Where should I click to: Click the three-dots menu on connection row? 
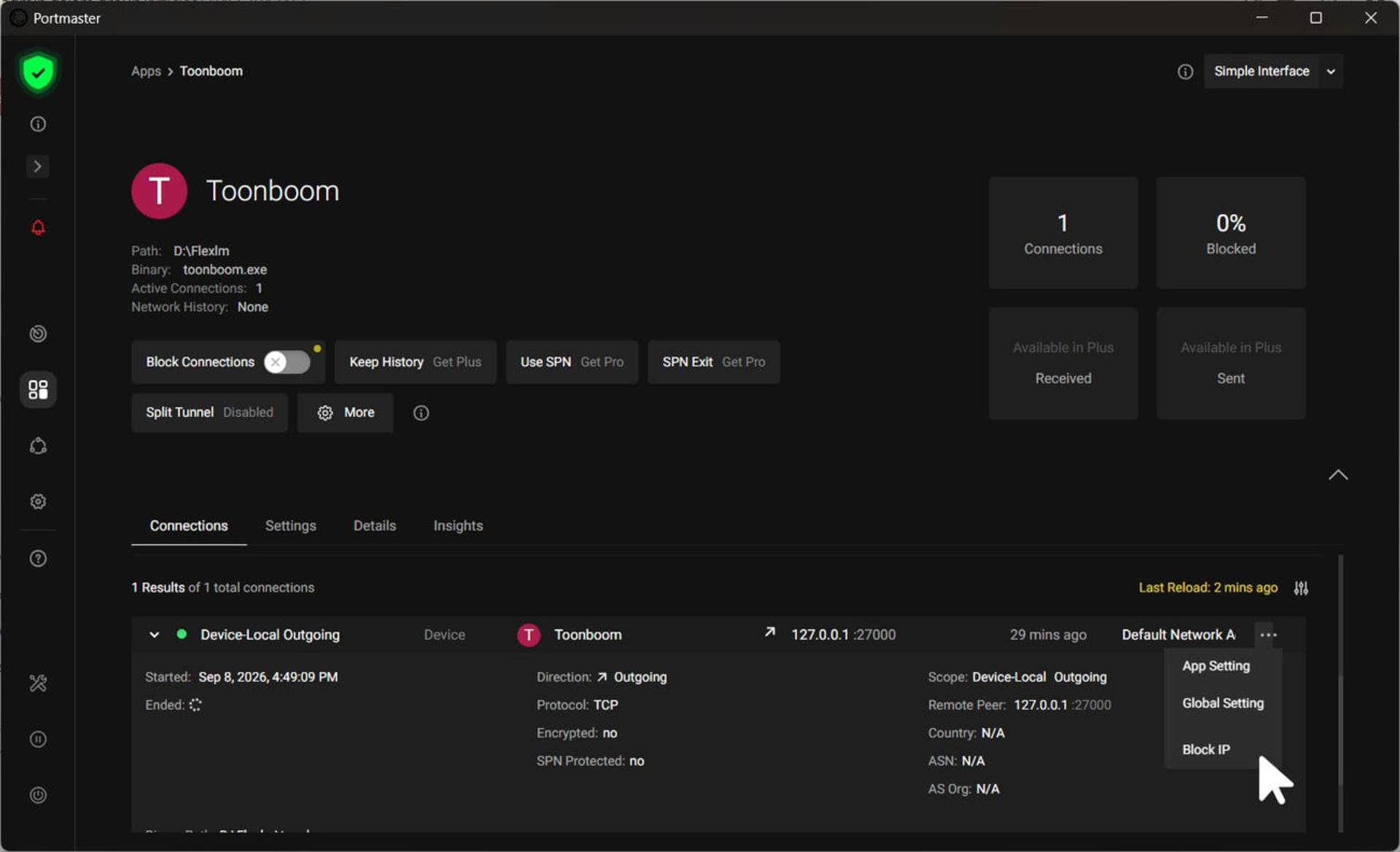click(1268, 635)
